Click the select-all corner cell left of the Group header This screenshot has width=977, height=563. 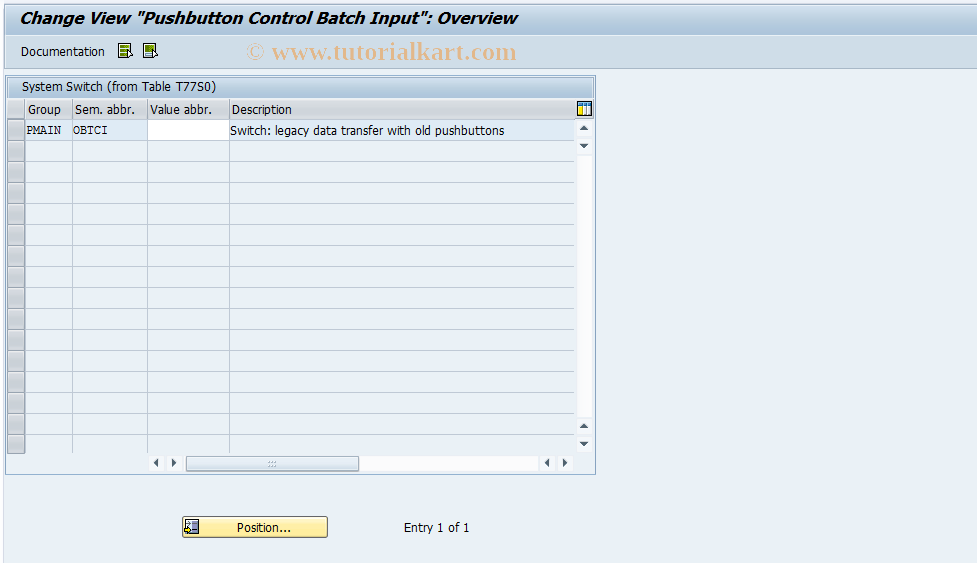coord(16,110)
